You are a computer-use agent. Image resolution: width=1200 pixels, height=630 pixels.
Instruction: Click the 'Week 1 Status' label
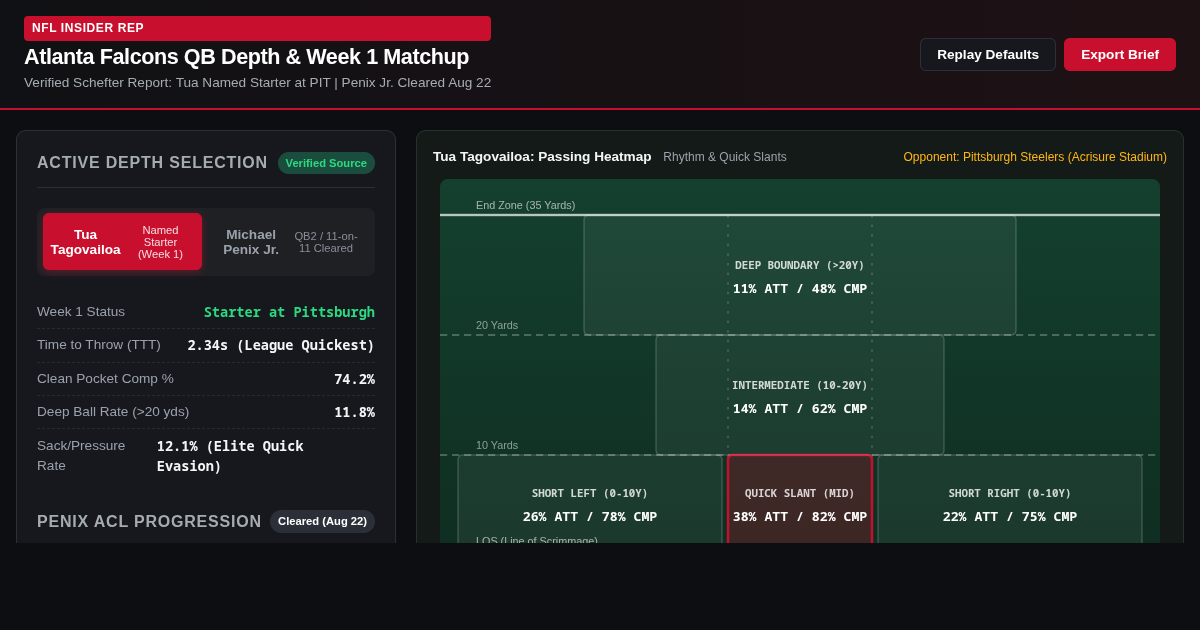(x=81, y=312)
